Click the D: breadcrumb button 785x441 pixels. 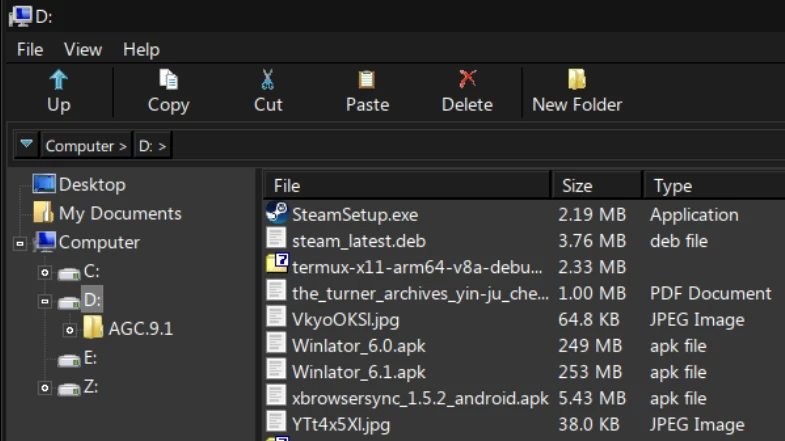pos(152,146)
